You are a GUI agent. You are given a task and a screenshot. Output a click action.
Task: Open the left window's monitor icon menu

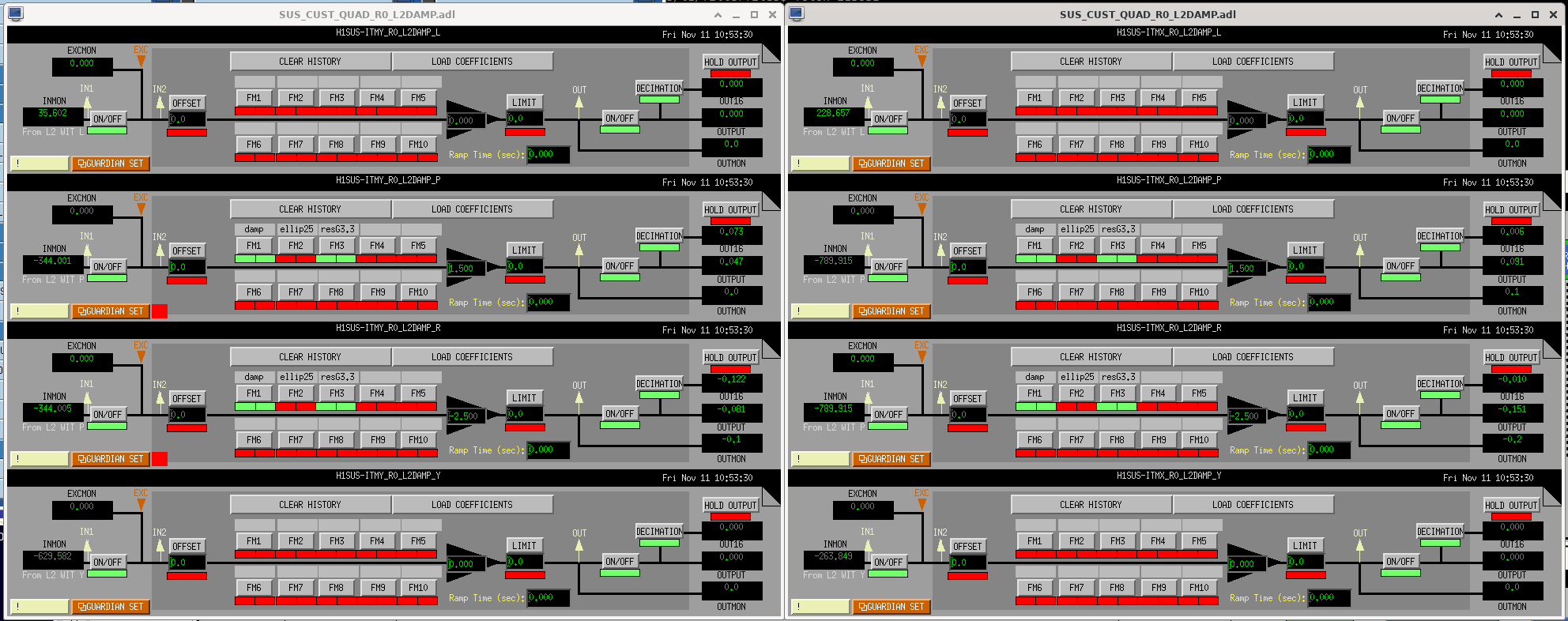click(x=15, y=14)
